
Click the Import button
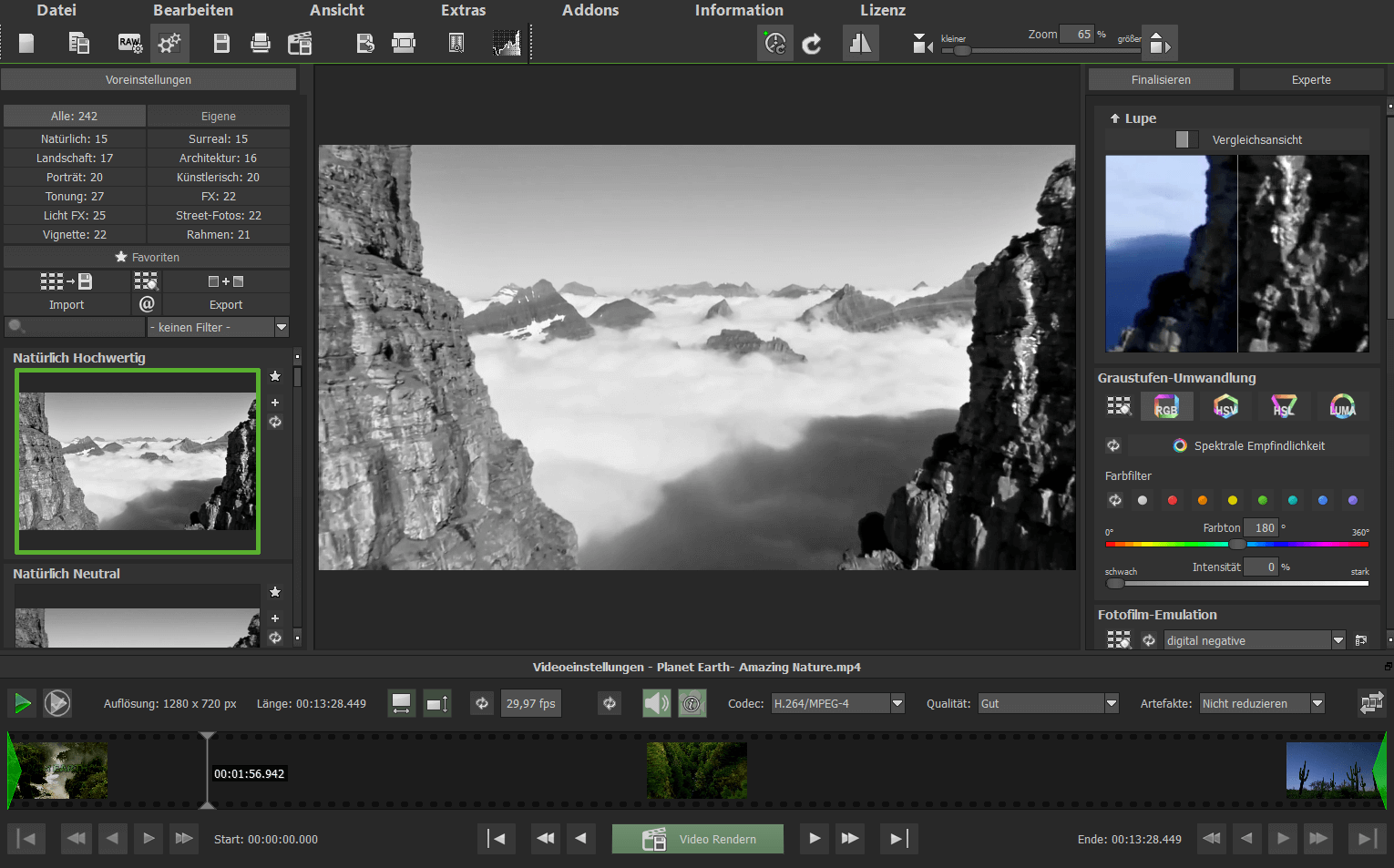67,304
